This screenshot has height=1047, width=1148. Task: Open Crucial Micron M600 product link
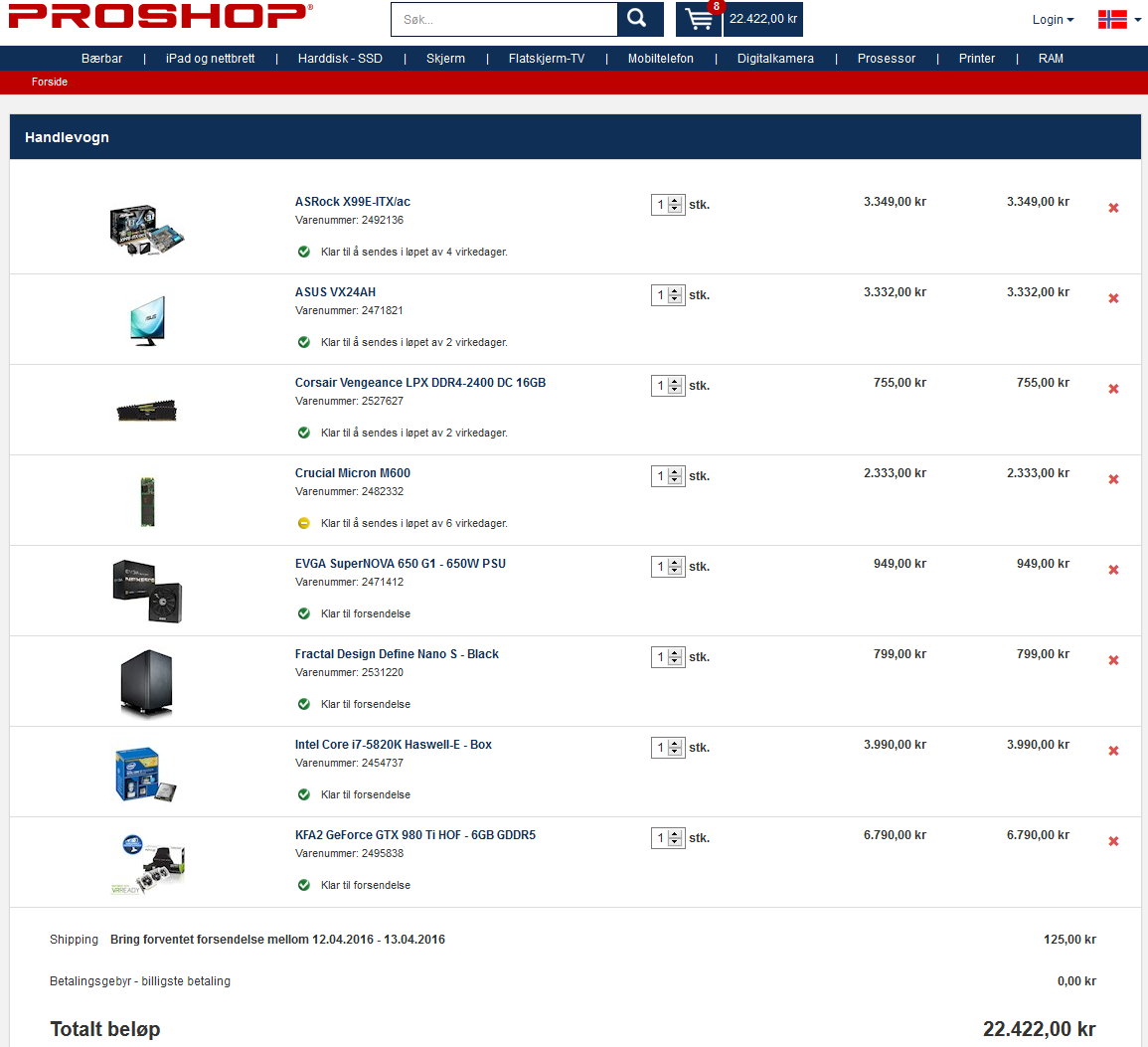tap(352, 473)
